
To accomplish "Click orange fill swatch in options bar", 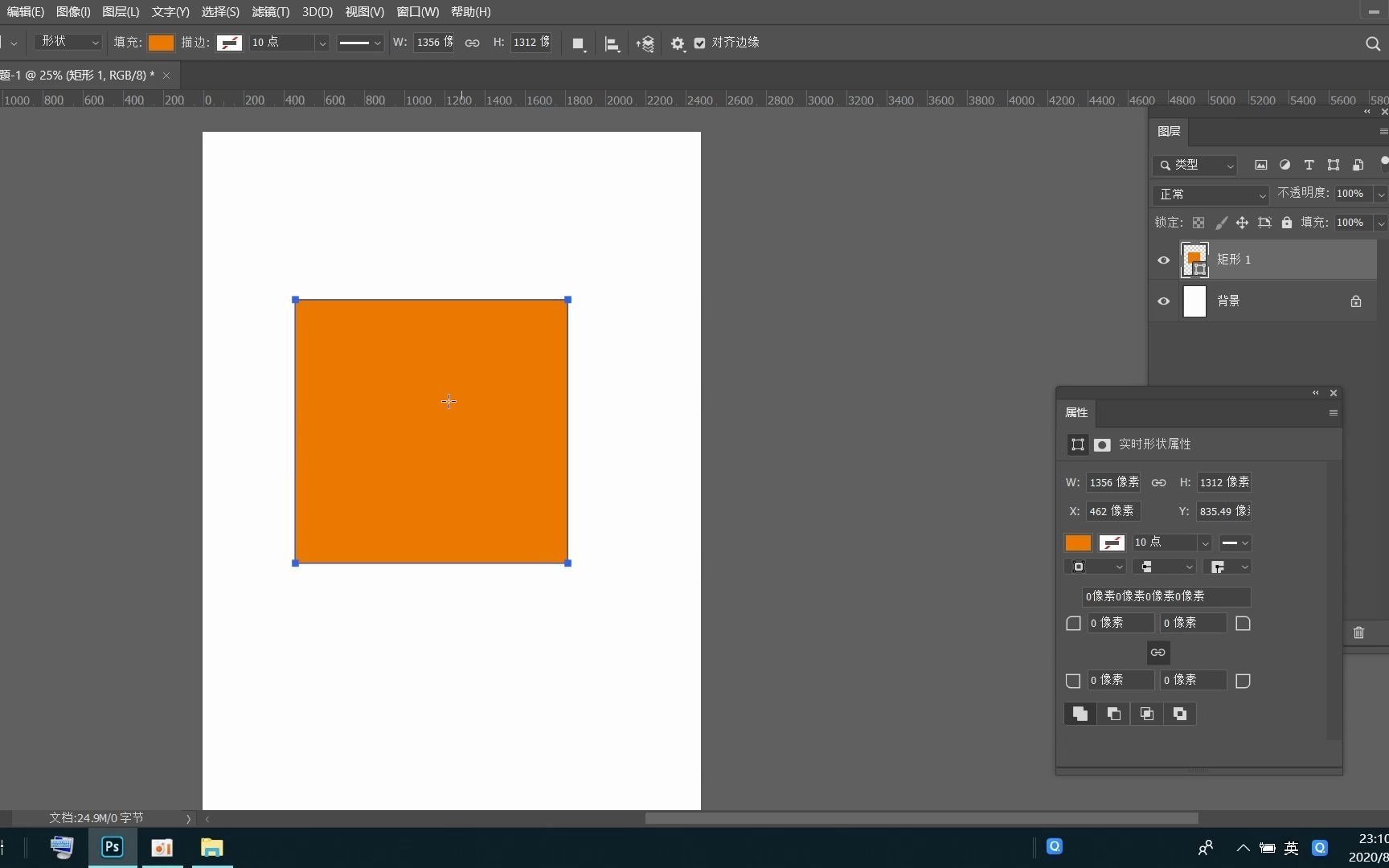I will (161, 43).
